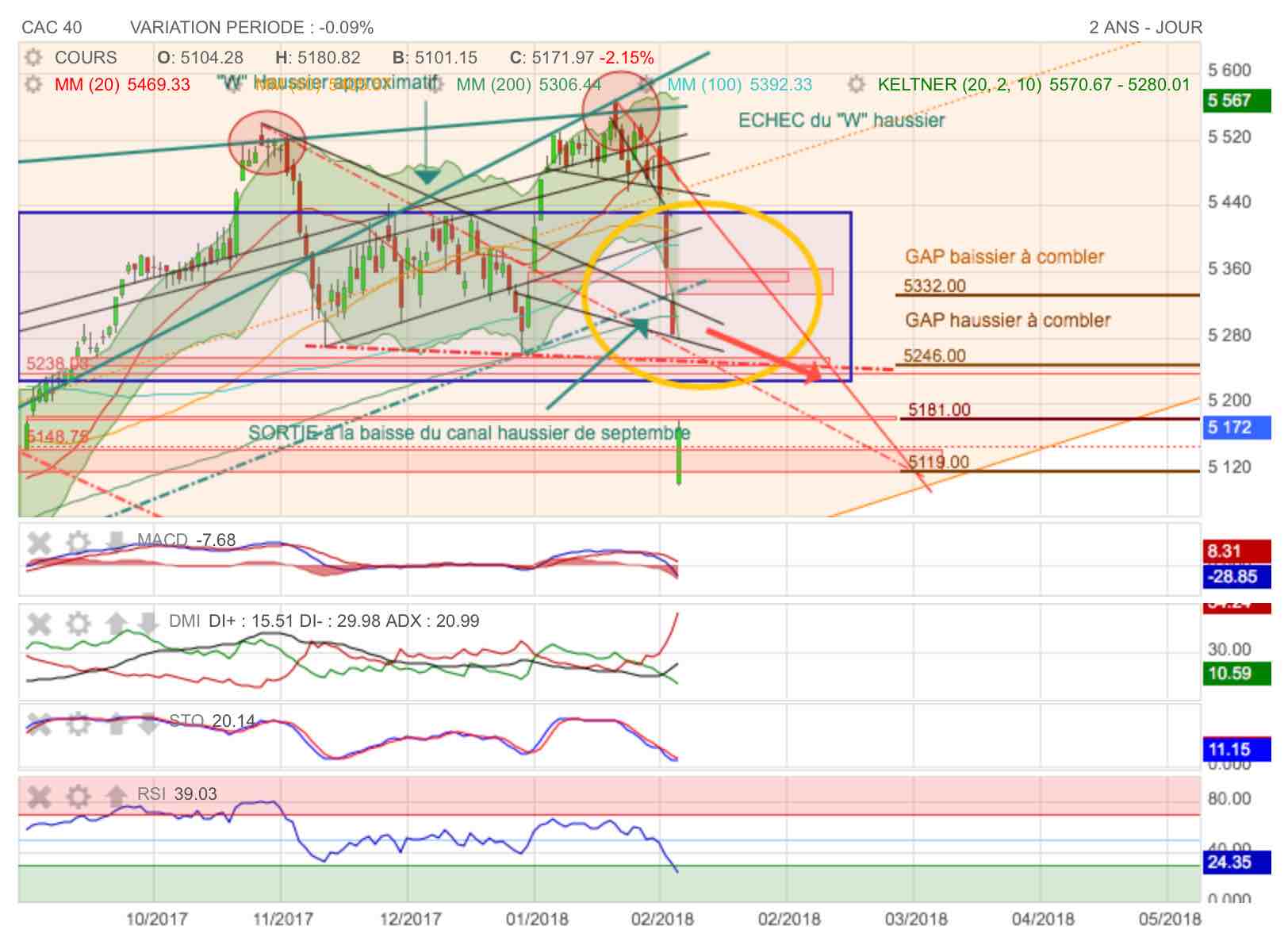Click the STO 20.14 readout
This screenshot has height=949, width=1288.
[x=213, y=721]
